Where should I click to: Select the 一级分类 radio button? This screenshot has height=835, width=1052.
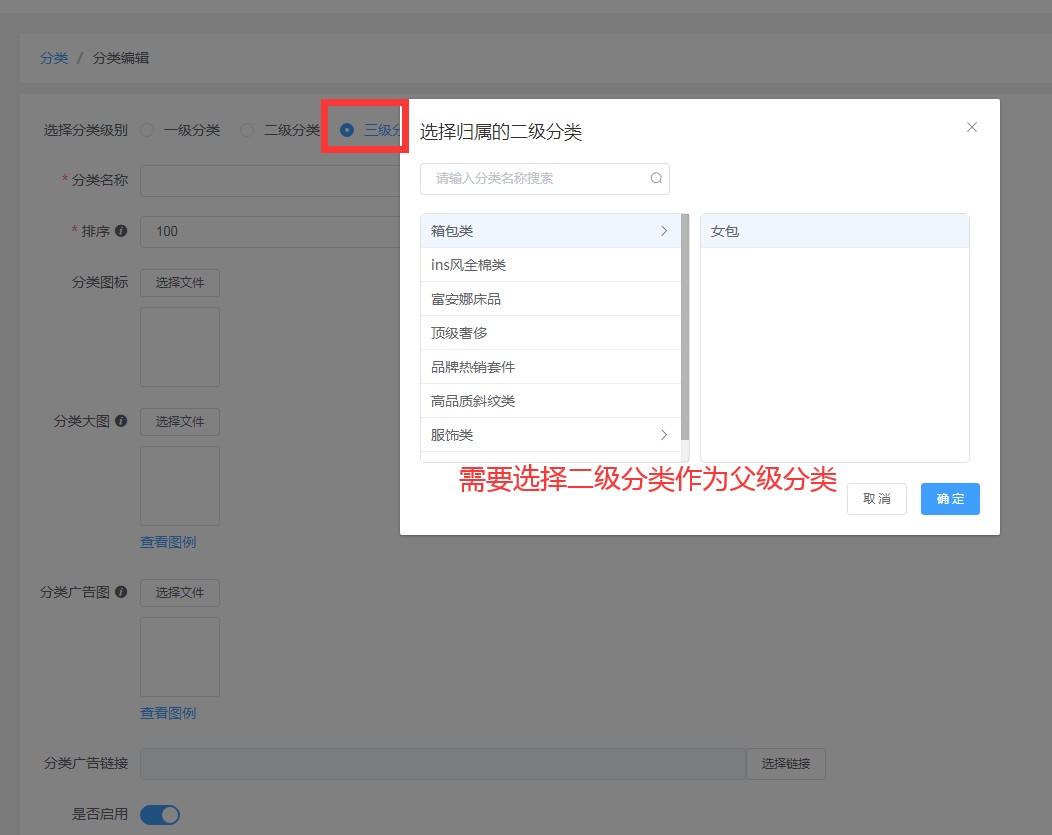click(x=147, y=130)
